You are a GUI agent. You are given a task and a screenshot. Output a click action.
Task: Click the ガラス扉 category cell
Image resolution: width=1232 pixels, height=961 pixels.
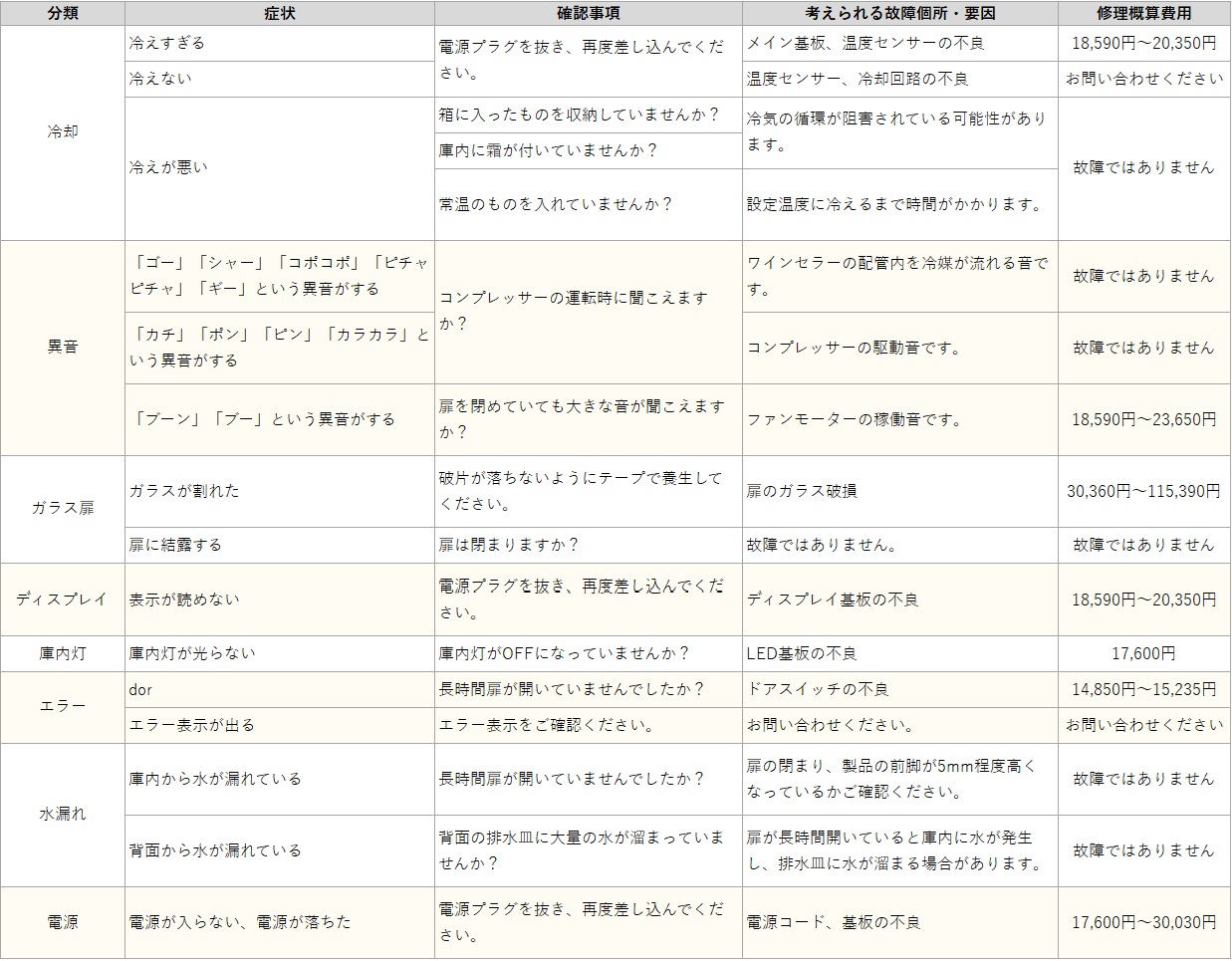[62, 508]
